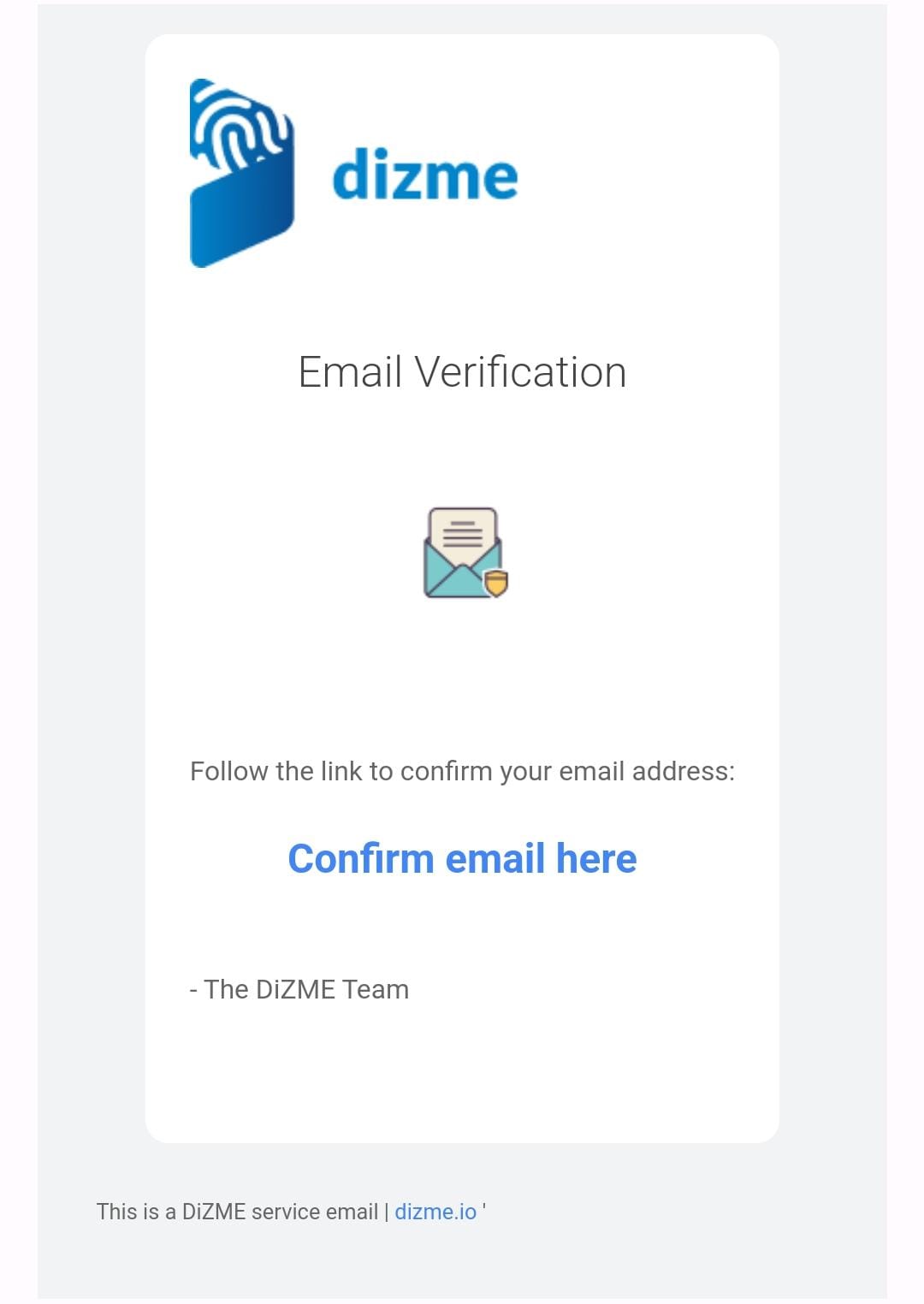Click the yellow shield badge on envelope
The image size is (924, 1304).
[496, 583]
